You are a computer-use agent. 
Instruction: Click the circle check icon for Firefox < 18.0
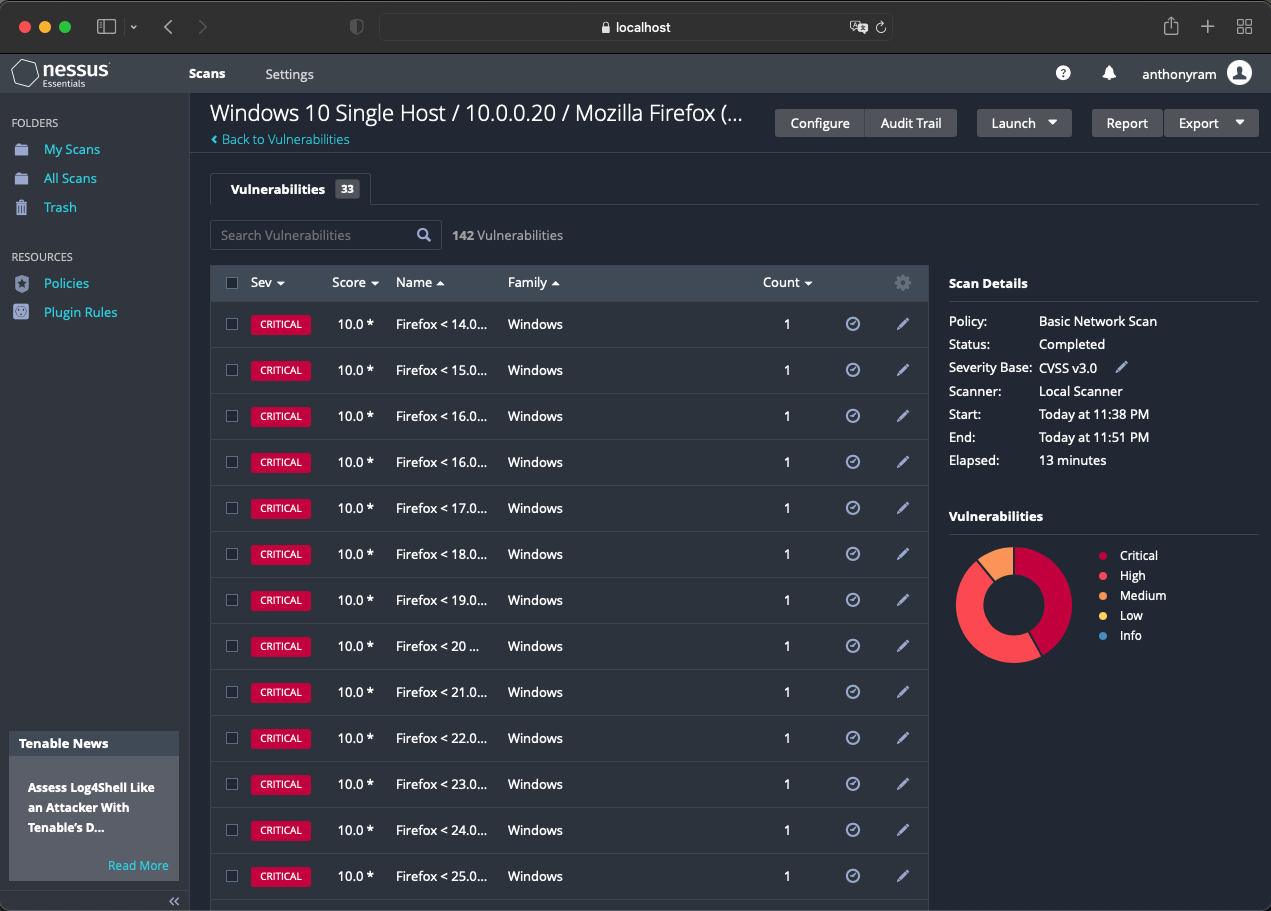(853, 554)
